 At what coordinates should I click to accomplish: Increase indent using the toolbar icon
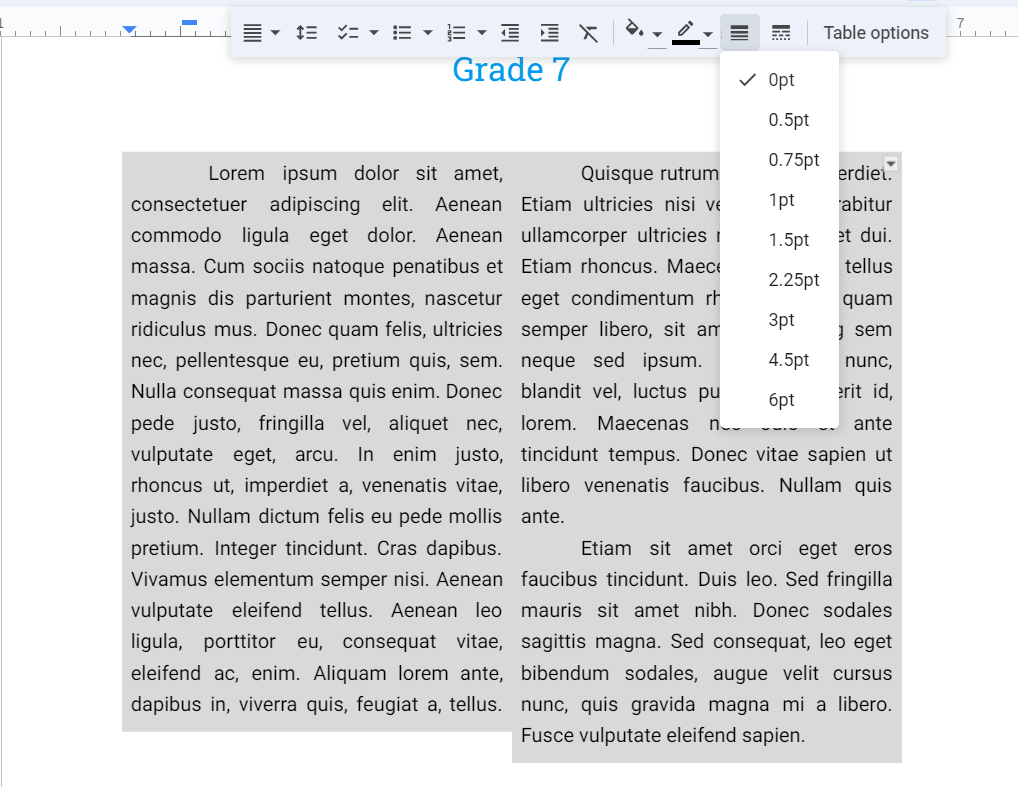pos(549,32)
